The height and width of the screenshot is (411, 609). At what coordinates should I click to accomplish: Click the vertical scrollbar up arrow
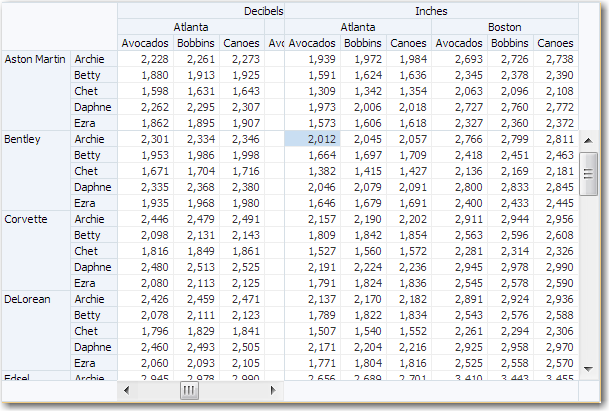point(588,141)
